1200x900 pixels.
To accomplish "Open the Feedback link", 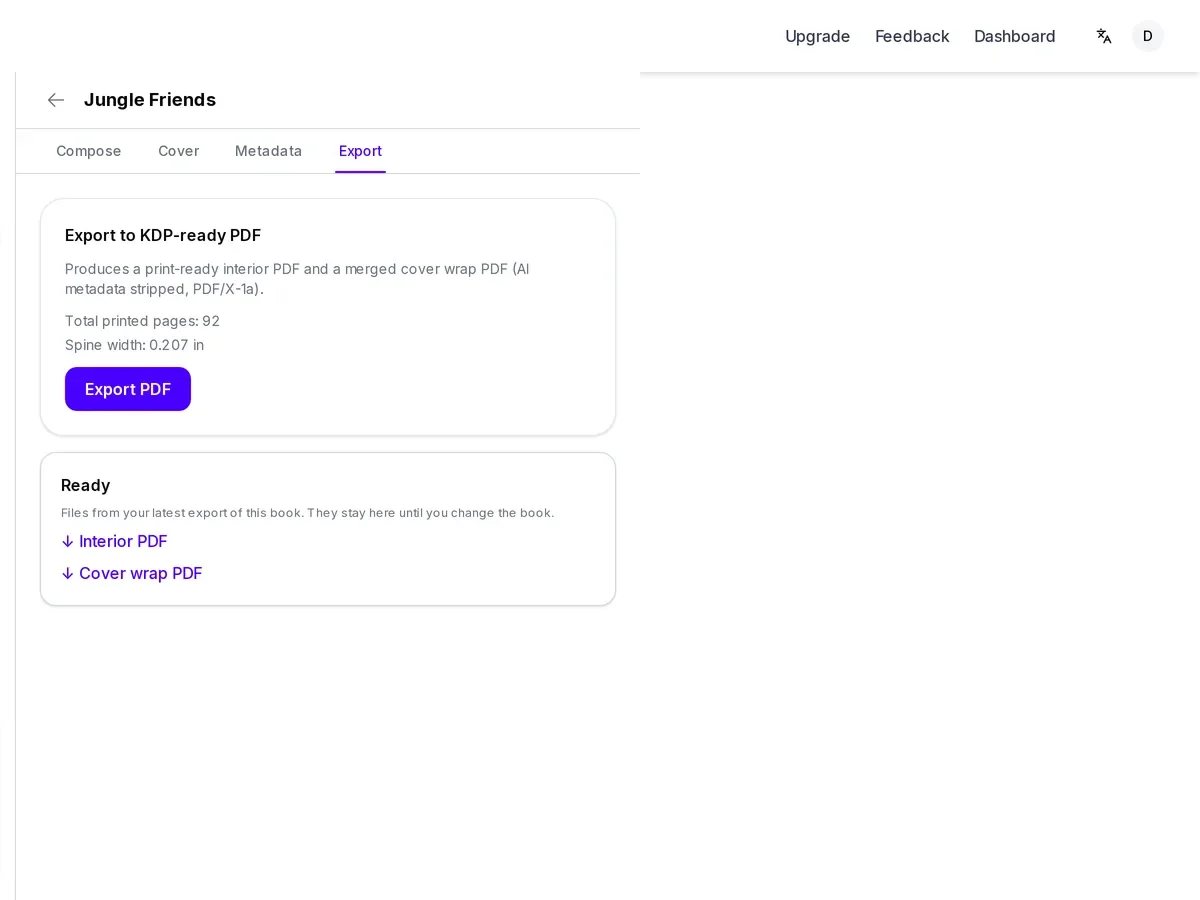I will tap(912, 36).
